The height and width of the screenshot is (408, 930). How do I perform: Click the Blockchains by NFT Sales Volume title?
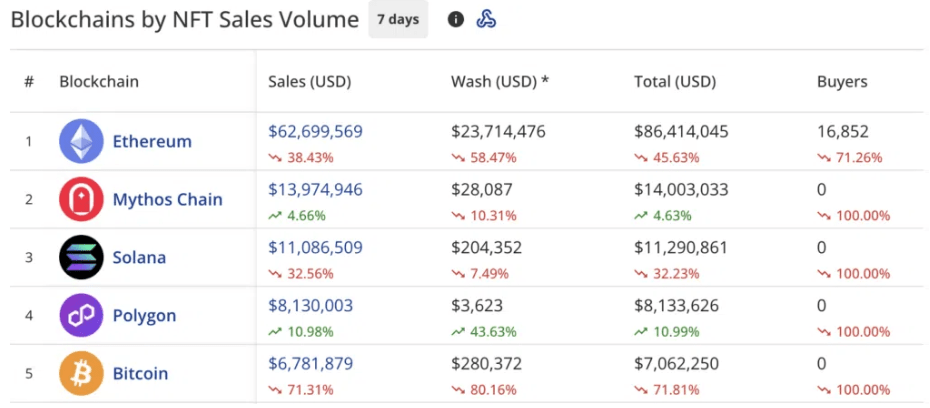point(184,20)
